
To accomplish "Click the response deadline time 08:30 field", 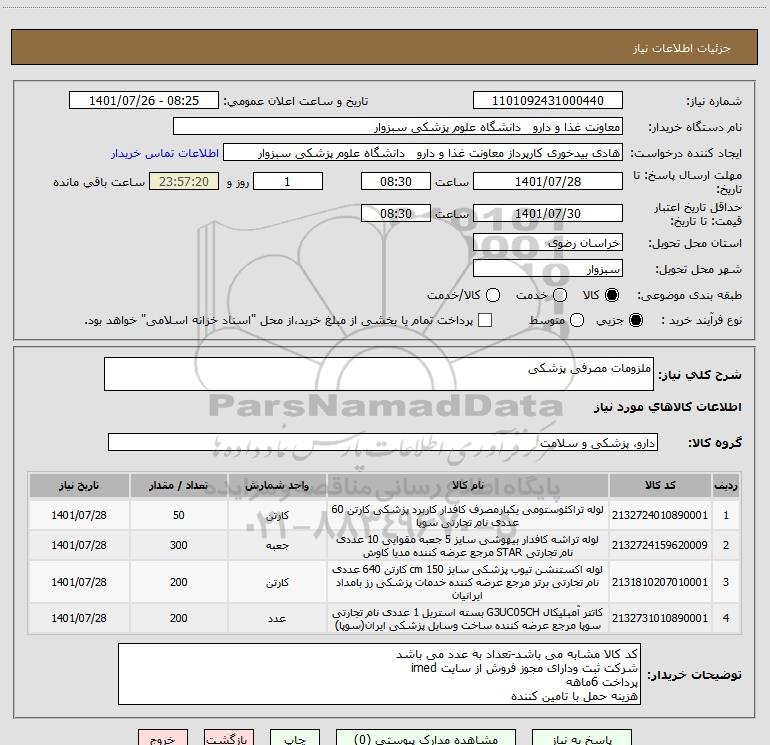I will click(396, 181).
